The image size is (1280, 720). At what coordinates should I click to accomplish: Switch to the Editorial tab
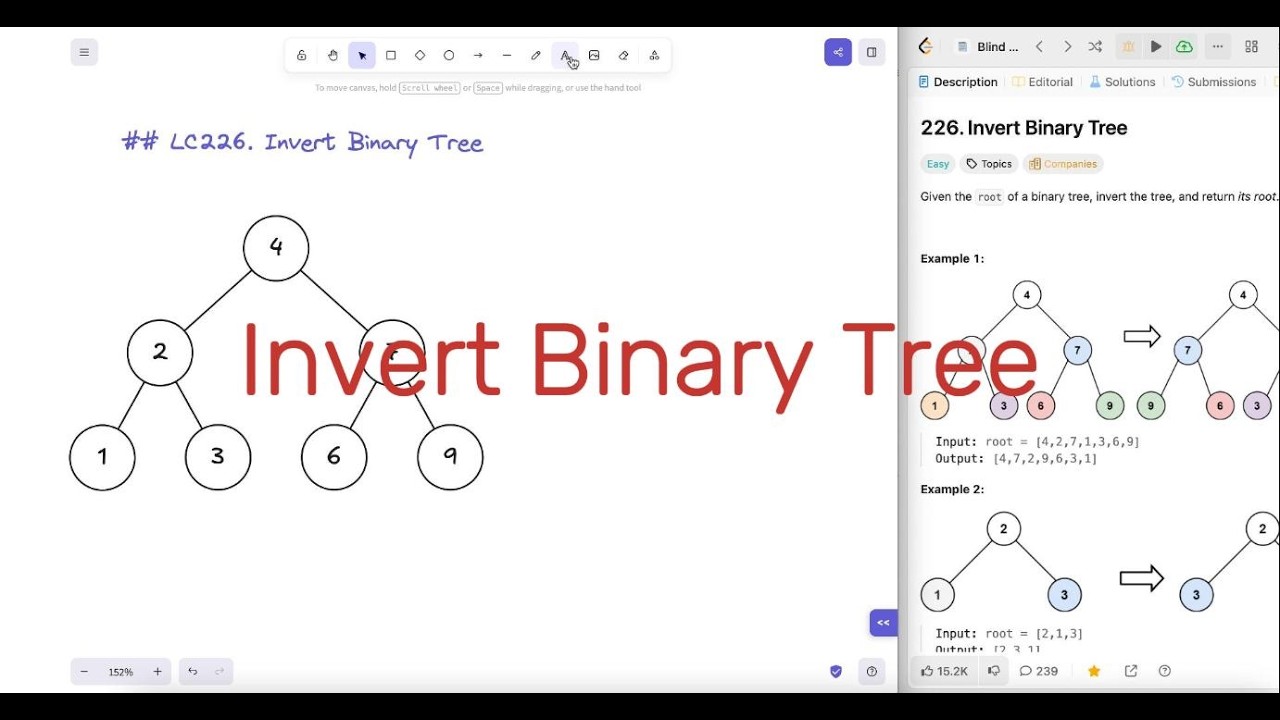pos(1042,82)
